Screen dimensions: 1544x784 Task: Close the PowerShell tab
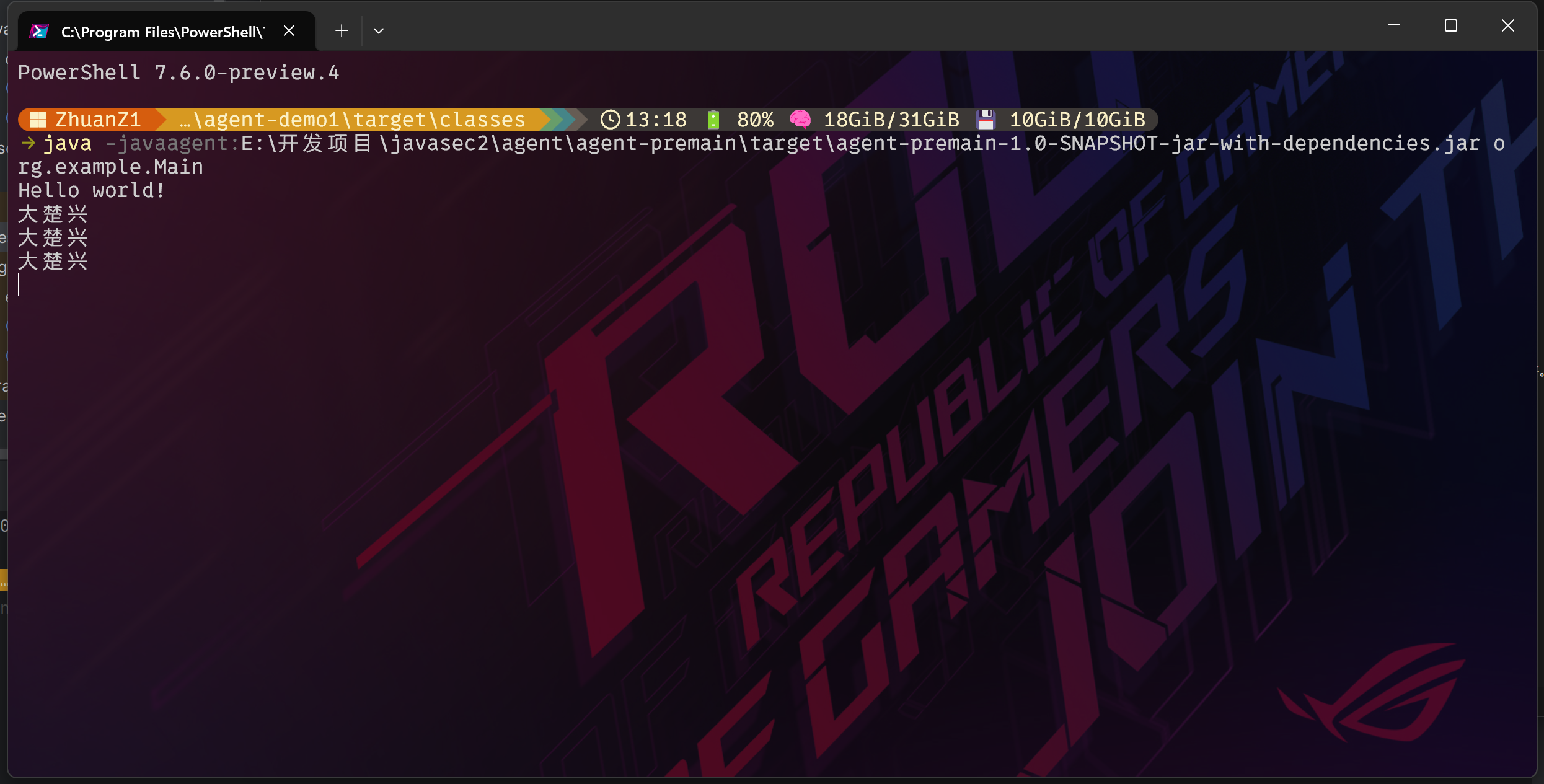click(289, 31)
